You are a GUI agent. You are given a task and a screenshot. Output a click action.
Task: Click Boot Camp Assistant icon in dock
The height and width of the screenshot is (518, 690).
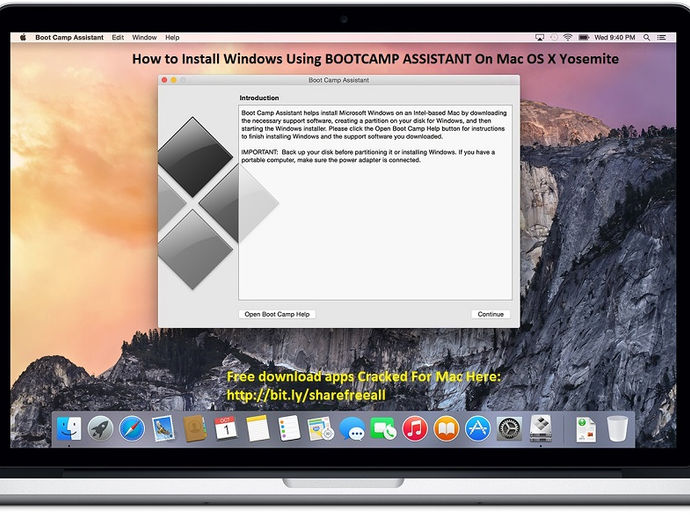click(x=541, y=428)
